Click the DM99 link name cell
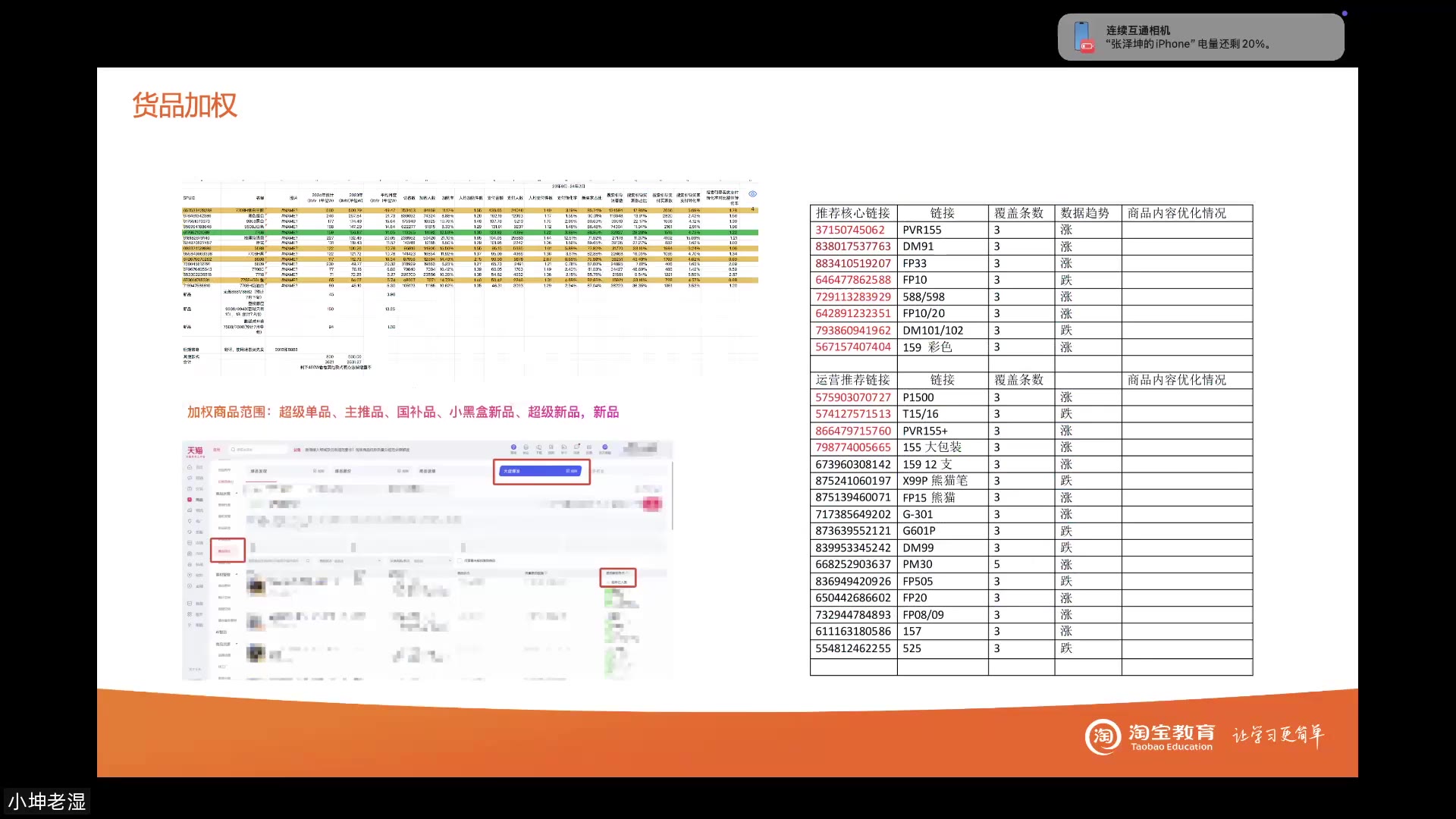This screenshot has width=1456, height=819. [943, 548]
